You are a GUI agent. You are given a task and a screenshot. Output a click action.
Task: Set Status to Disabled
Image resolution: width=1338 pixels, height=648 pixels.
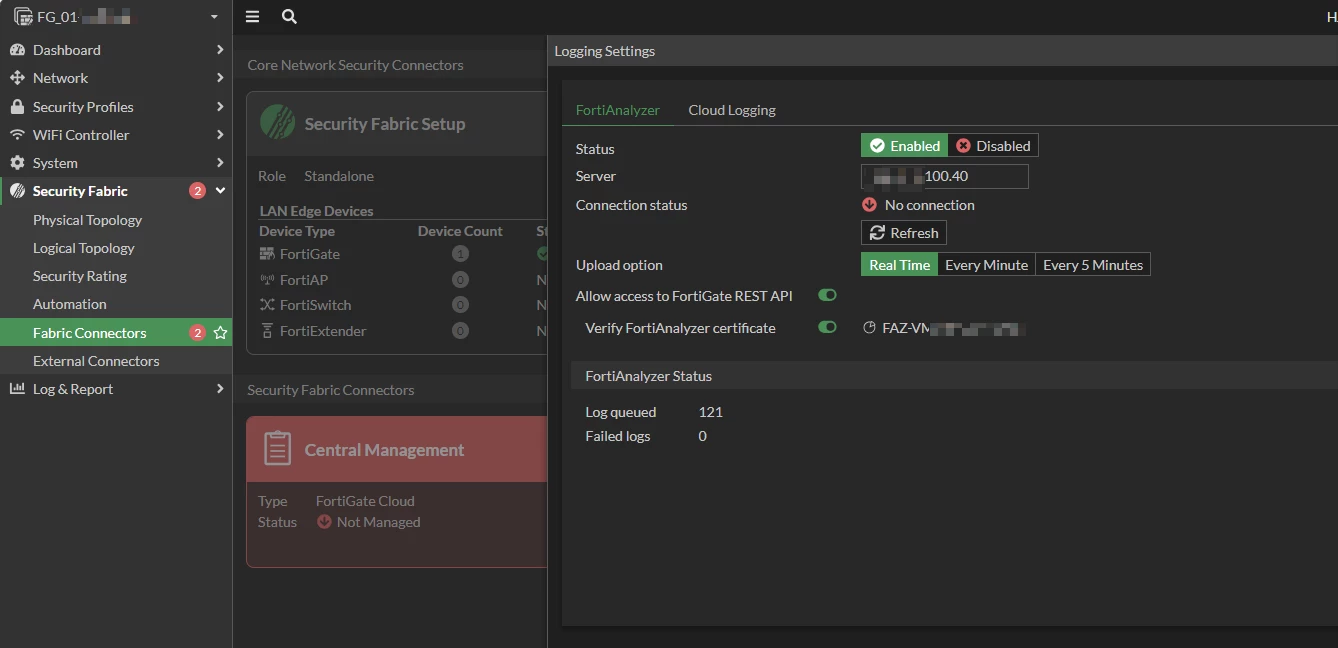(993, 146)
